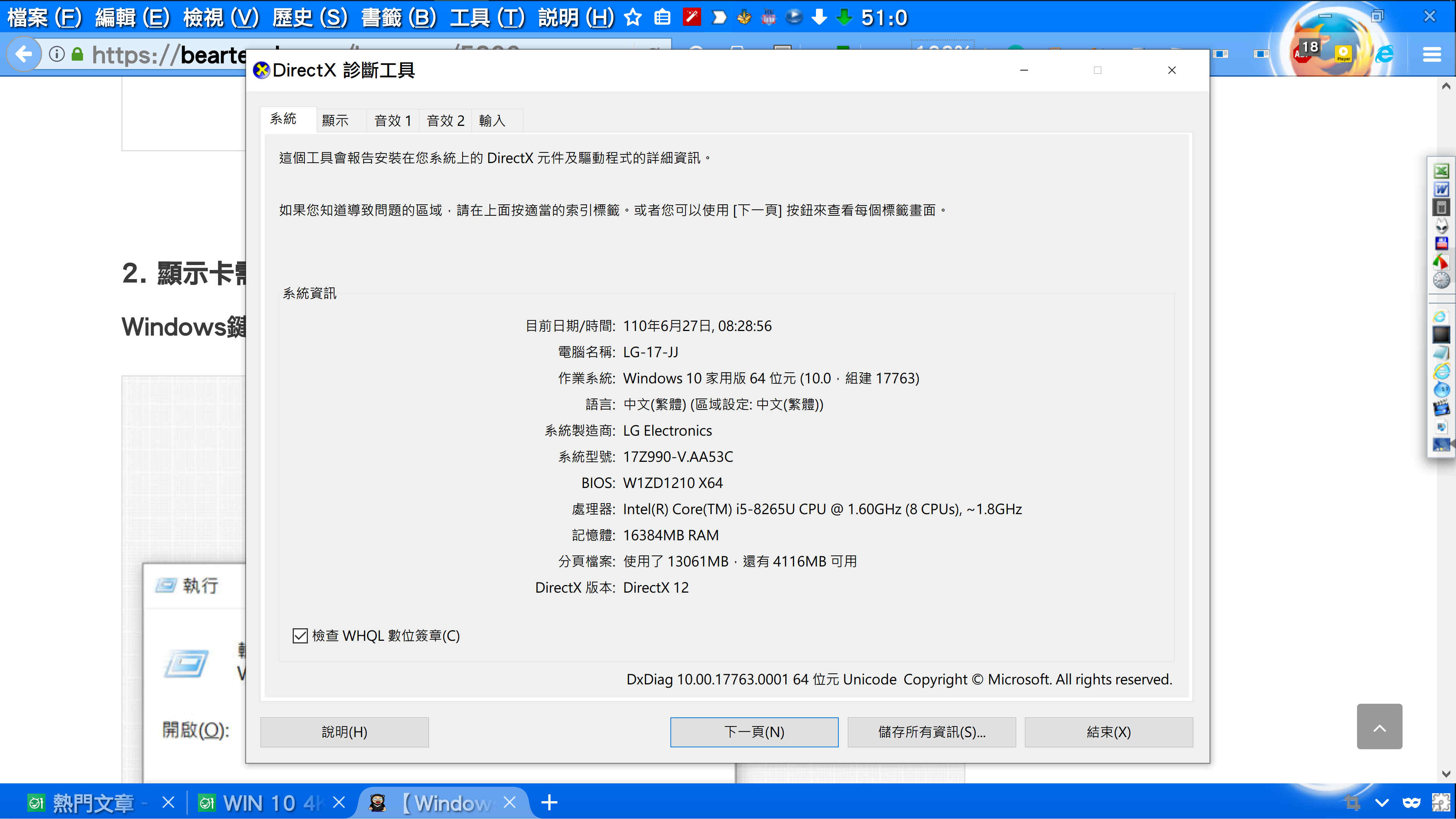
Task: Click the red-green feather icon in side dock
Action: pyautogui.click(x=1441, y=262)
